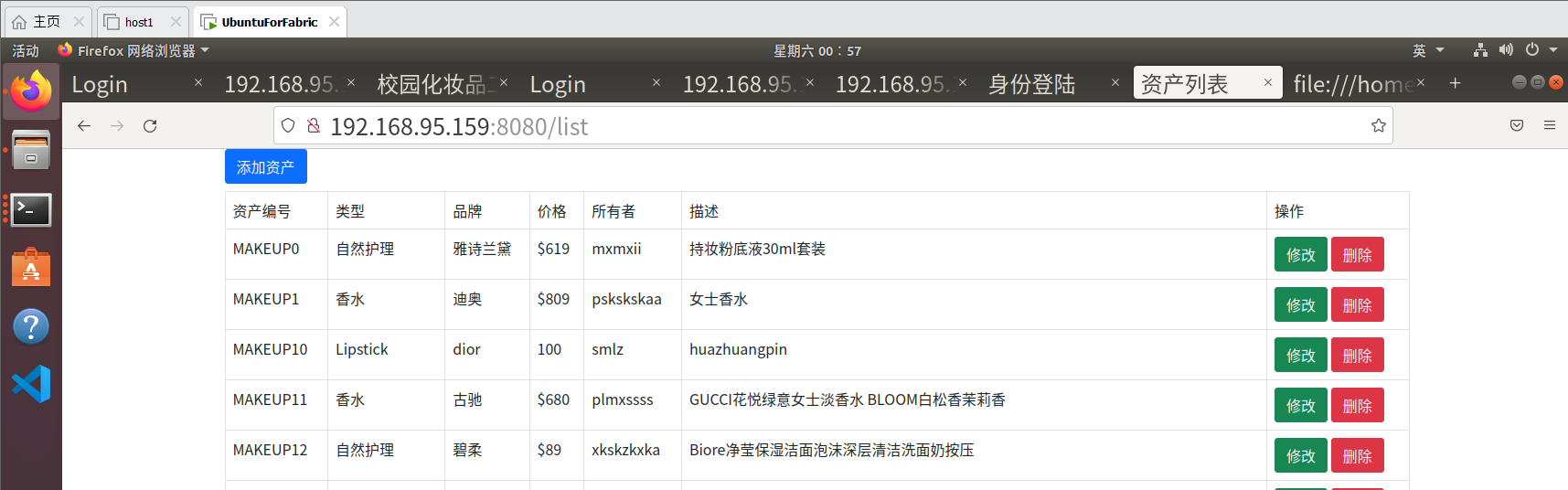
Task: Close the file:///home browser tab
Action: 1421,82
